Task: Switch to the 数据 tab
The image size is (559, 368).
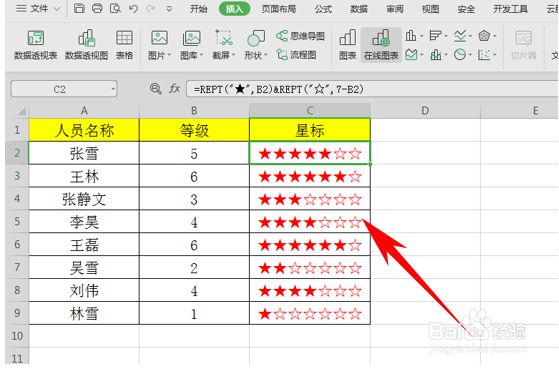Action: [359, 9]
